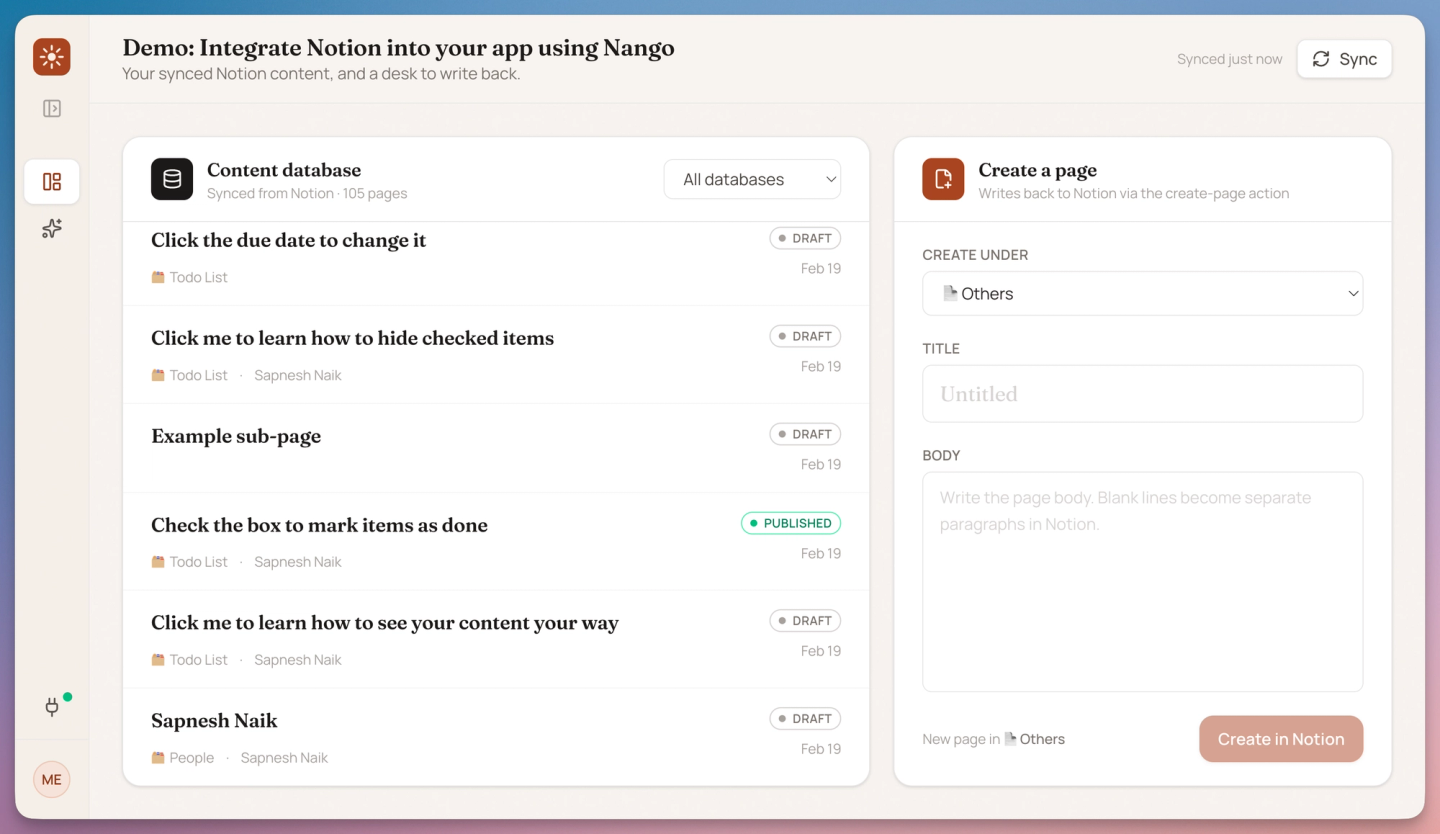Screen dimensions: 1440x834
Task: Open the 'Sapnesh Naik' page title
Action: [214, 720]
